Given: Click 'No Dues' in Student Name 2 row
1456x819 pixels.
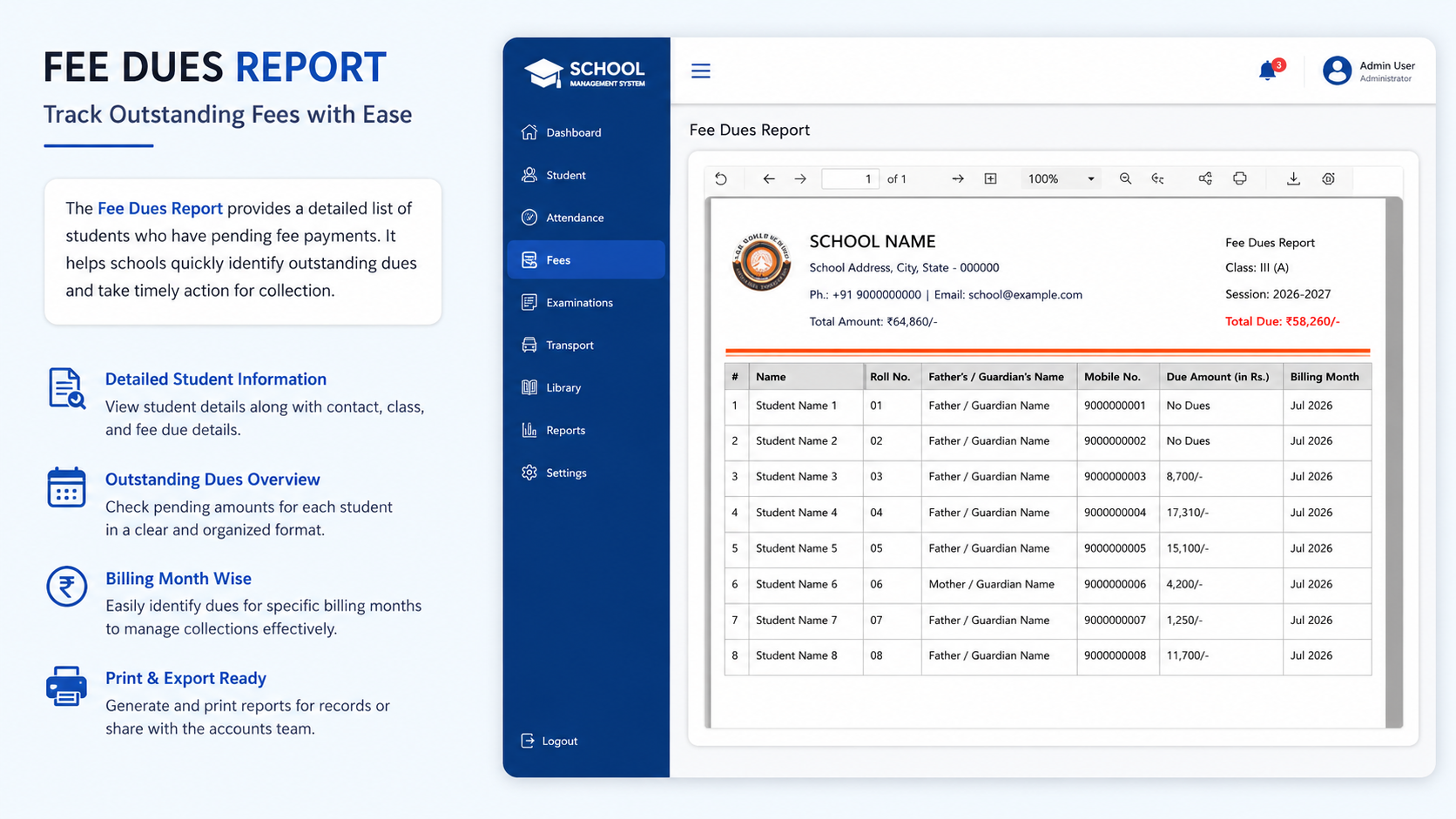Looking at the screenshot, I should coord(1188,440).
